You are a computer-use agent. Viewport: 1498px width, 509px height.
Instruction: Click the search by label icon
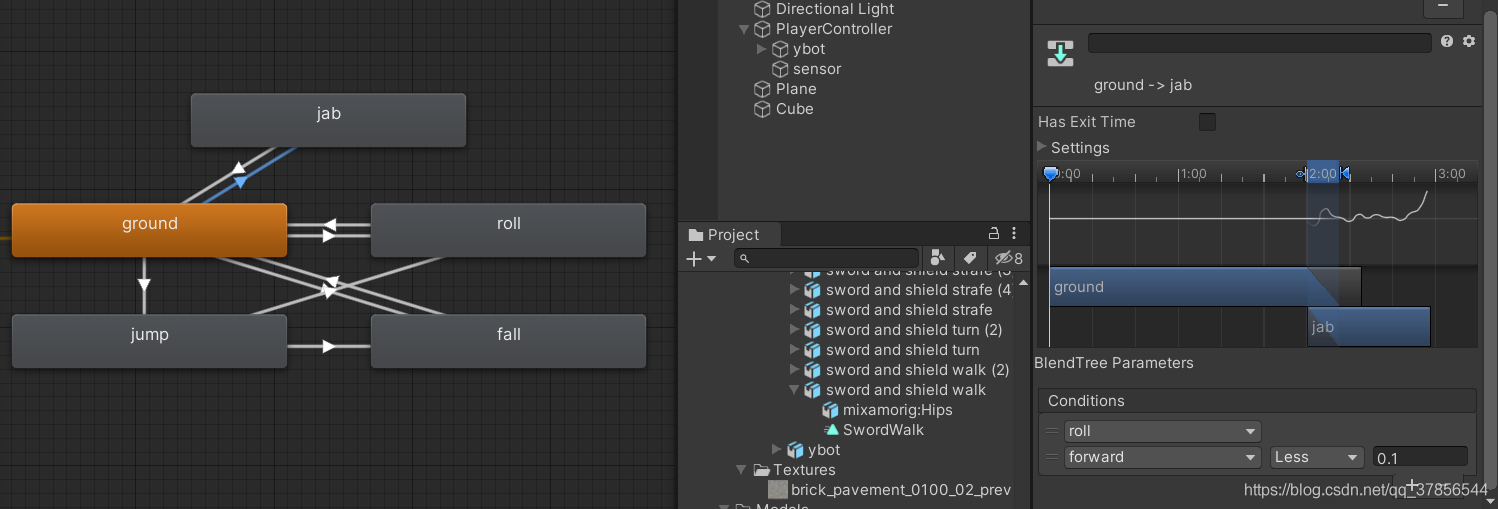(969, 259)
